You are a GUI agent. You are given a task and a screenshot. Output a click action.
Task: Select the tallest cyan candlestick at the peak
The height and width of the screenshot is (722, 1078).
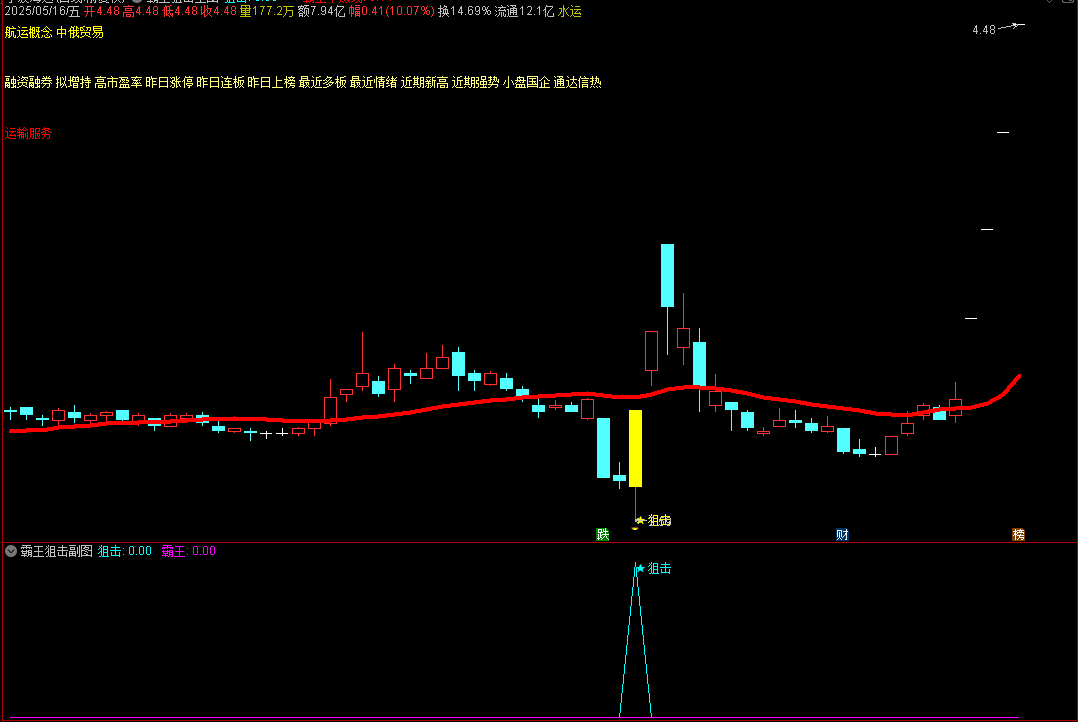click(667, 275)
